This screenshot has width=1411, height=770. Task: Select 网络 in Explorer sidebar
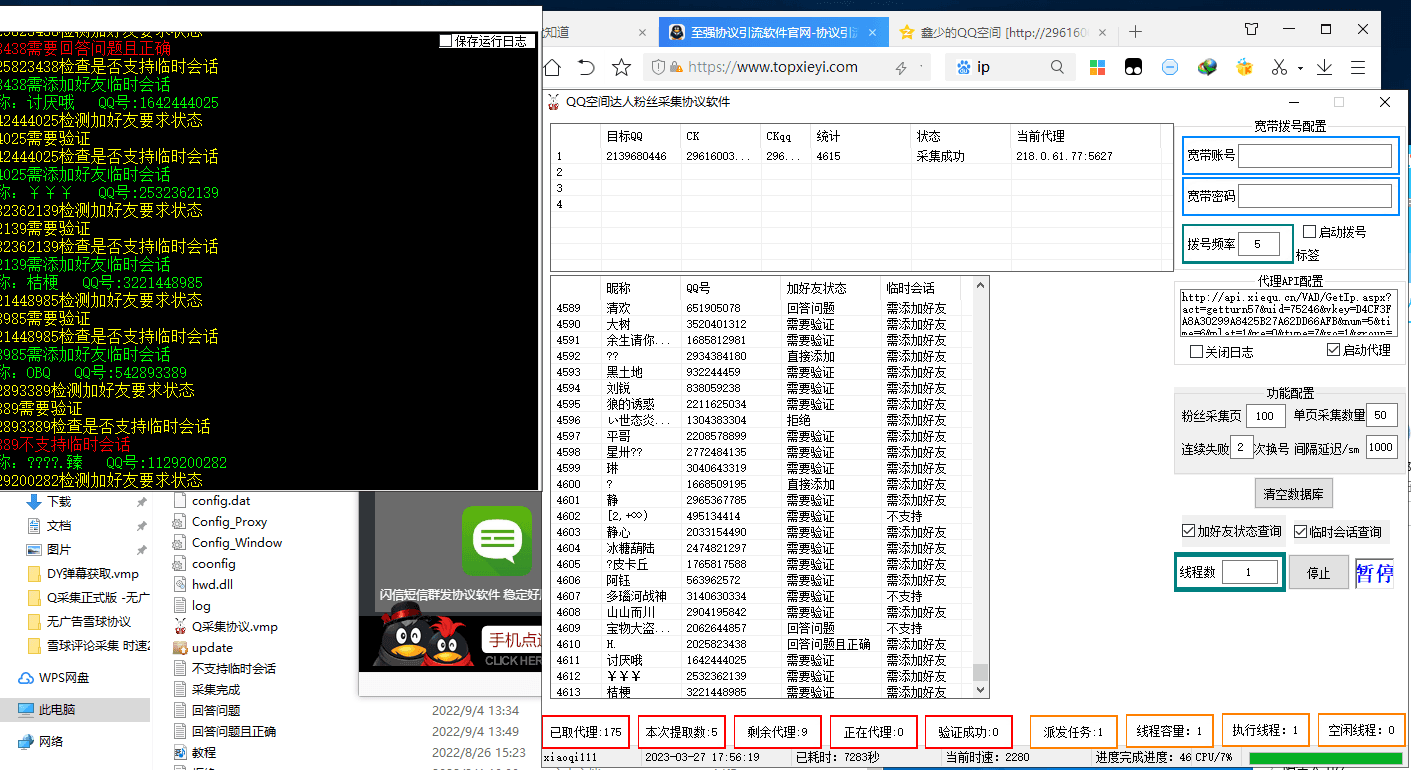(x=40, y=741)
